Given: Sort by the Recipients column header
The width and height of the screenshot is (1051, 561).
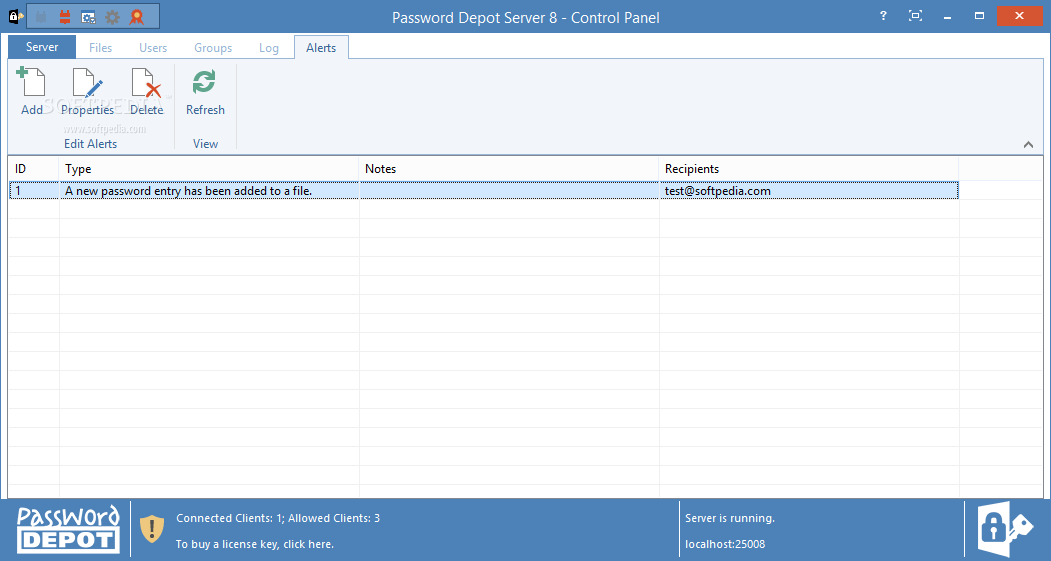Looking at the screenshot, I should pos(809,169).
